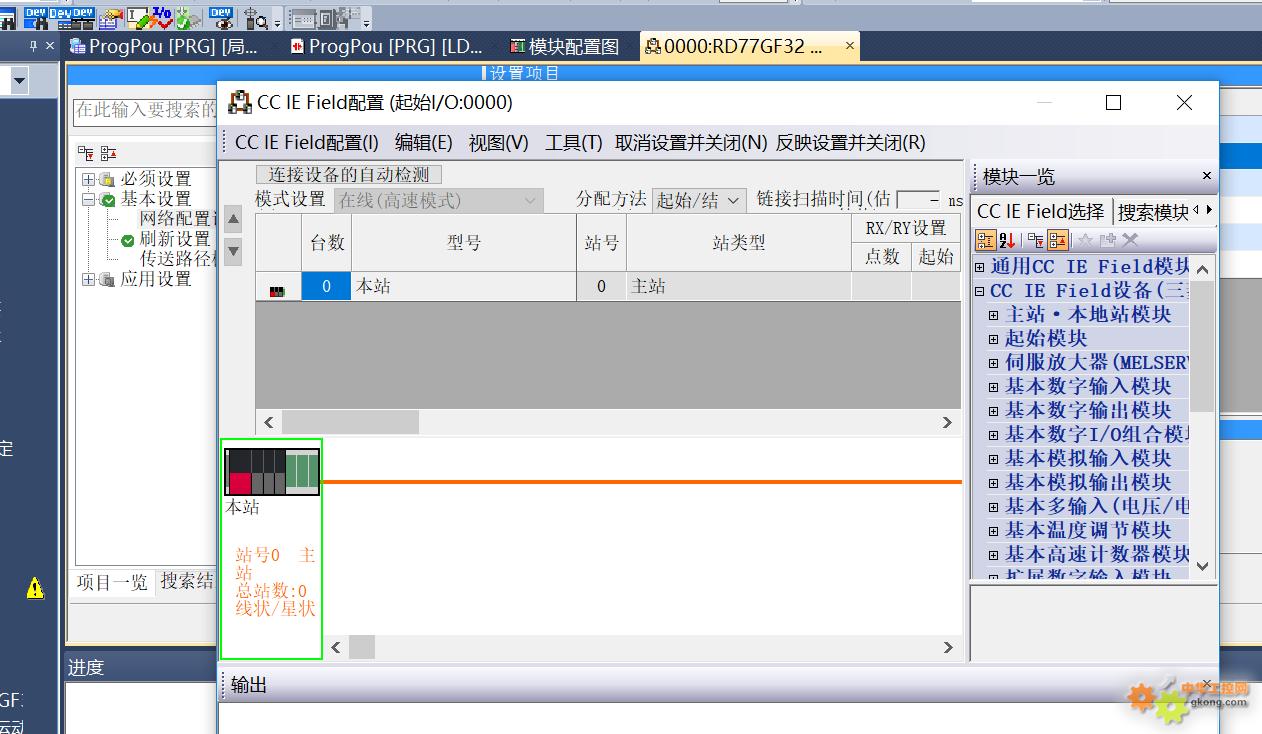
Task: Open the combo box arrow in the left panel
Action: pos(19,81)
